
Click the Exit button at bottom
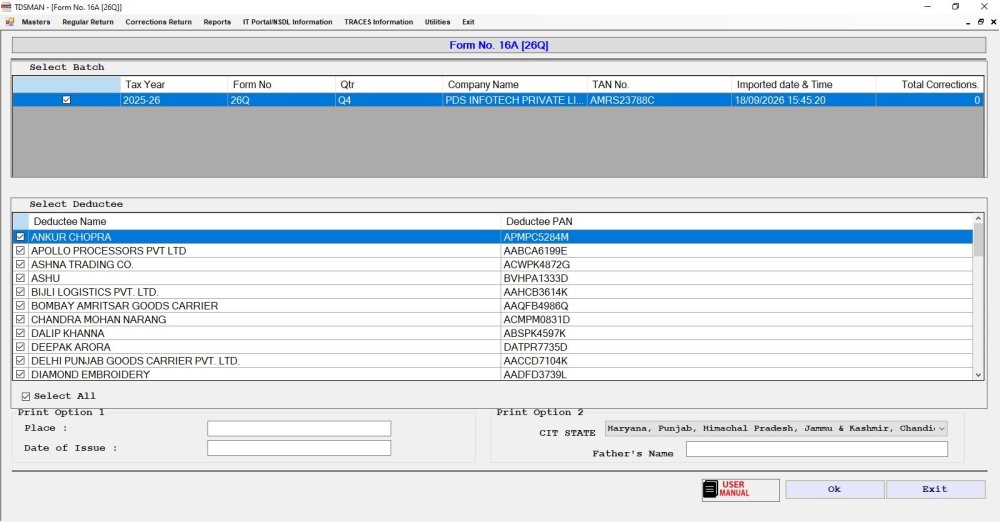[935, 489]
